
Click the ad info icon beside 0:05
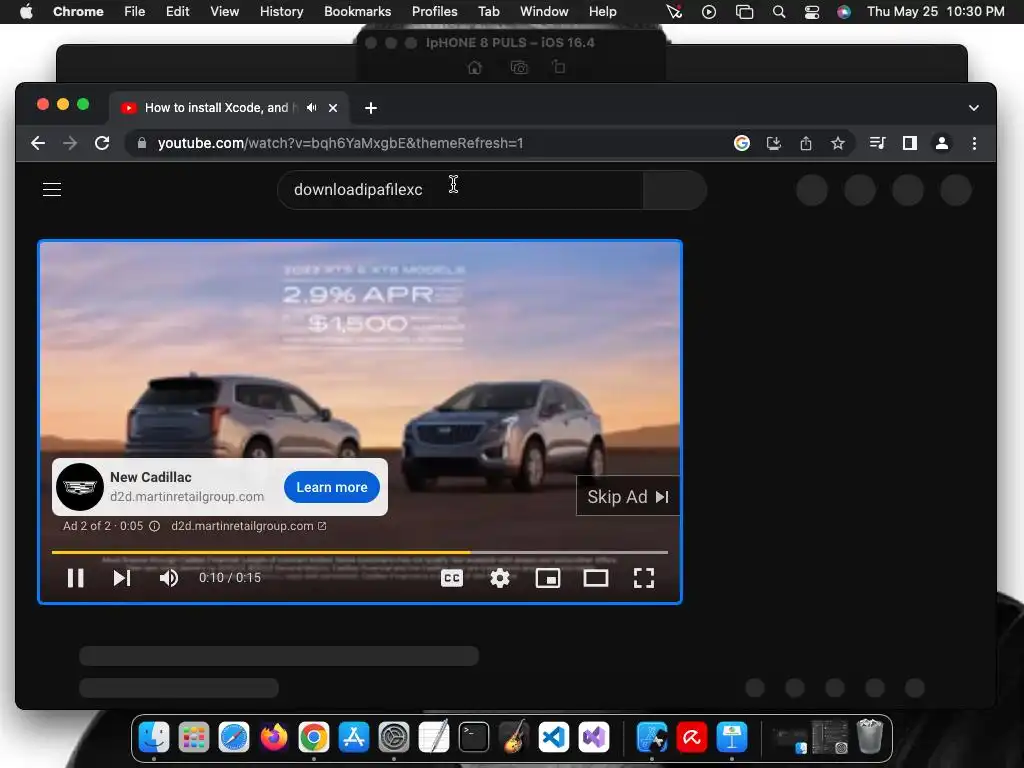click(154, 526)
